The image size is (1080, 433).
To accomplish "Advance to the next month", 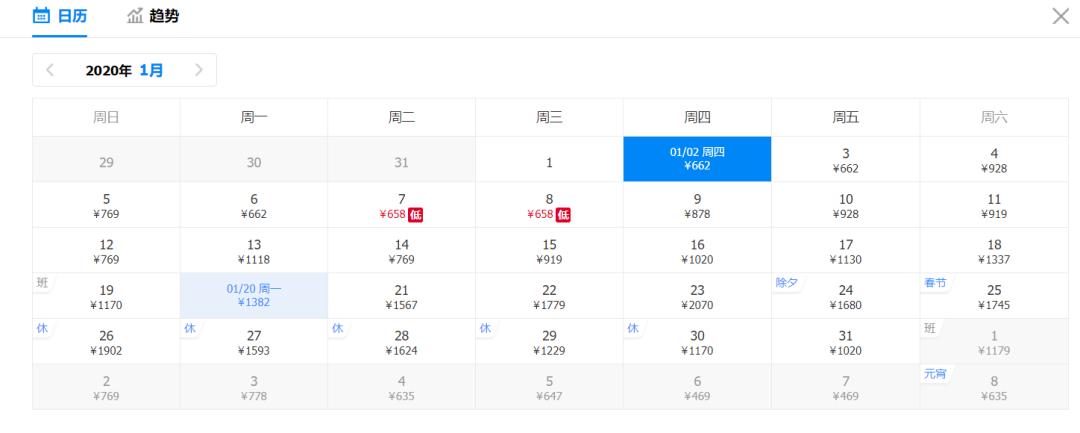I will 198,70.
